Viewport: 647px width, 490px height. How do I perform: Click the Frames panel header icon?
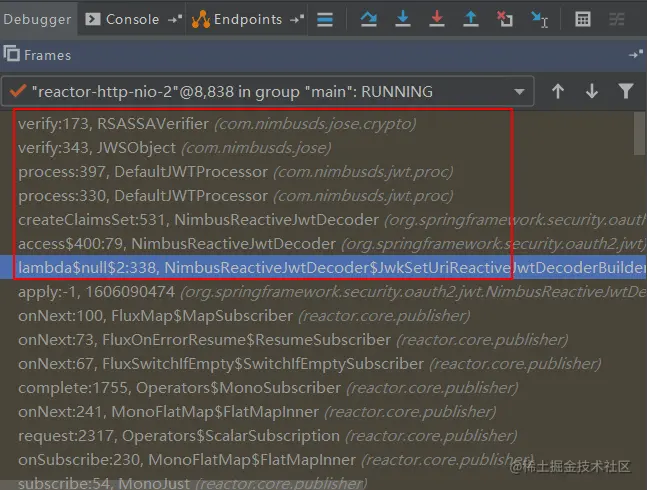(12, 54)
